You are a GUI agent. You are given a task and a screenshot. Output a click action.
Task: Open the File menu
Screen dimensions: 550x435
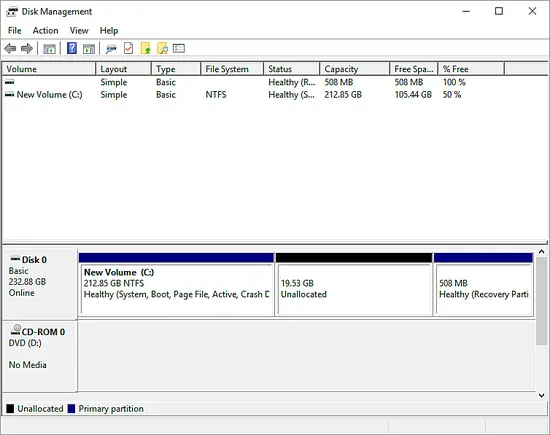[x=14, y=31]
